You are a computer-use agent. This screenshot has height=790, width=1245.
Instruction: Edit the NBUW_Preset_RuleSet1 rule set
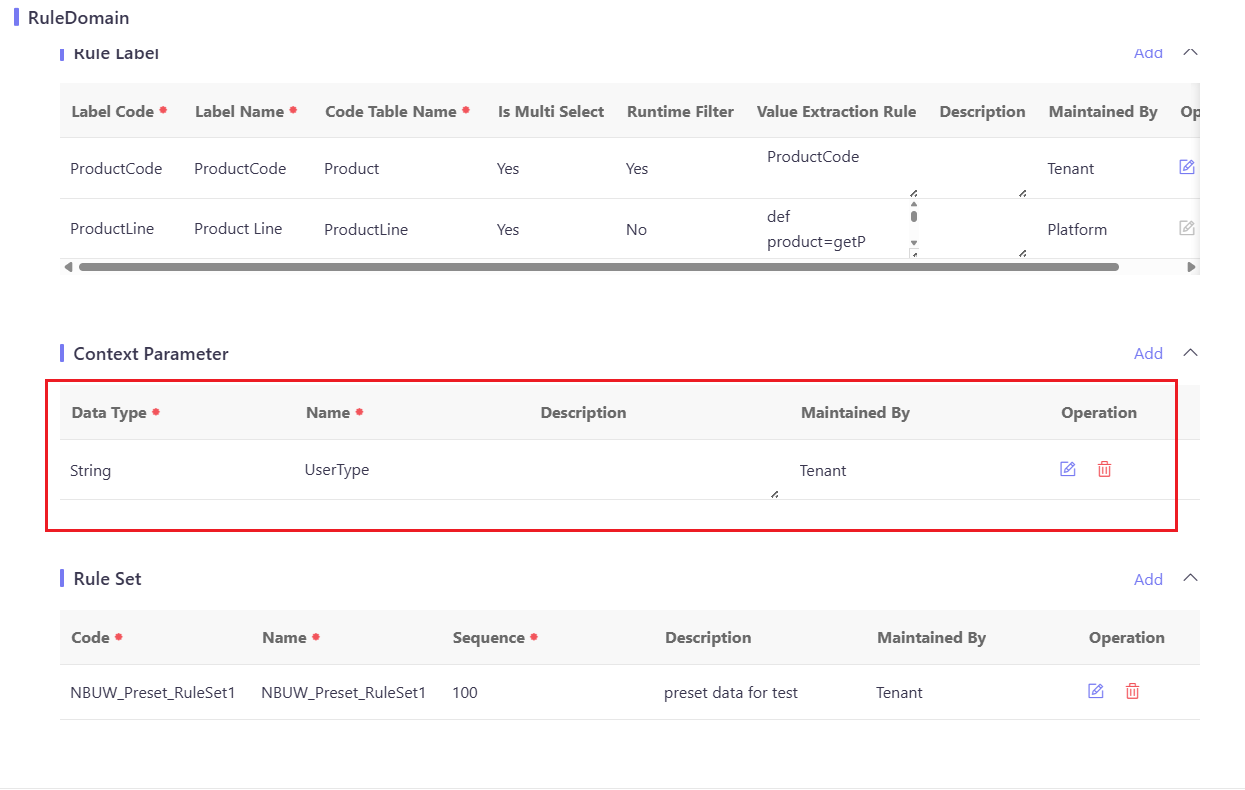pyautogui.click(x=1096, y=691)
